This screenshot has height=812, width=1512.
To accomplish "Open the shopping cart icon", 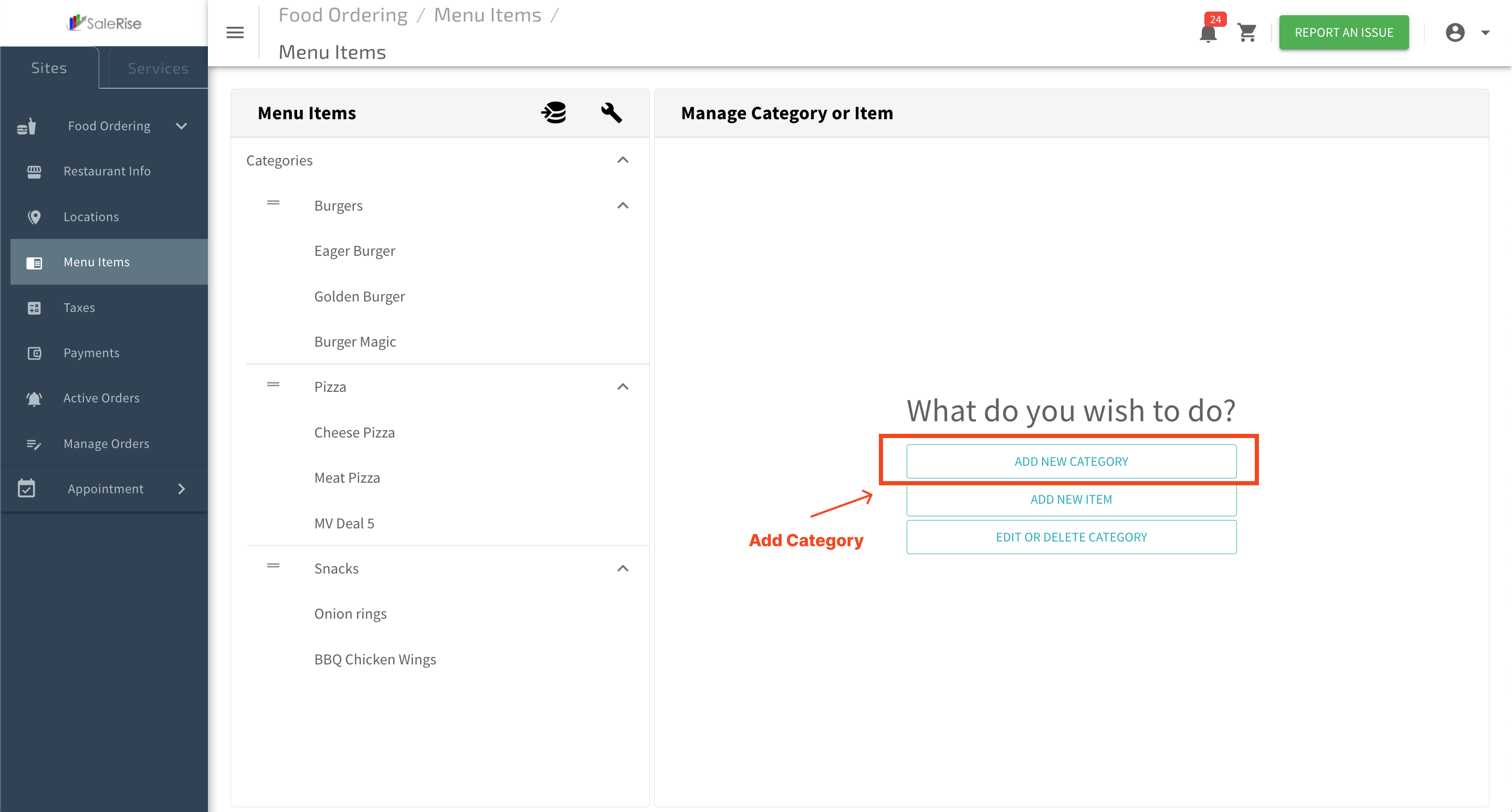I will [x=1247, y=33].
